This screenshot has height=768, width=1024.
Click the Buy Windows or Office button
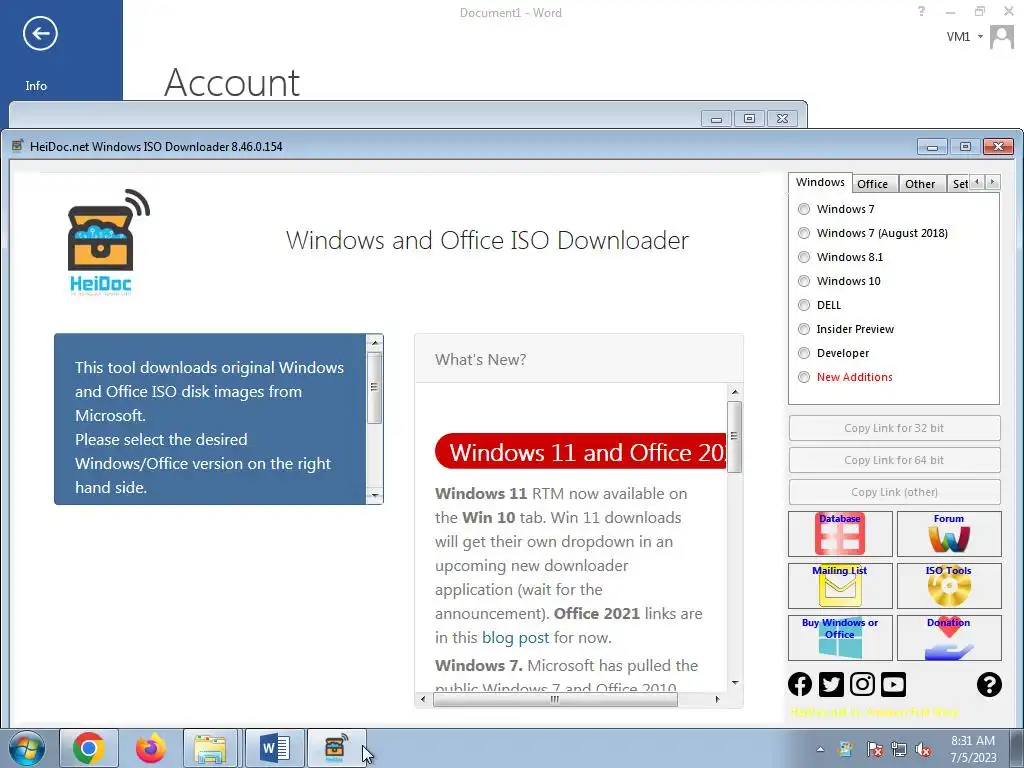(840, 638)
